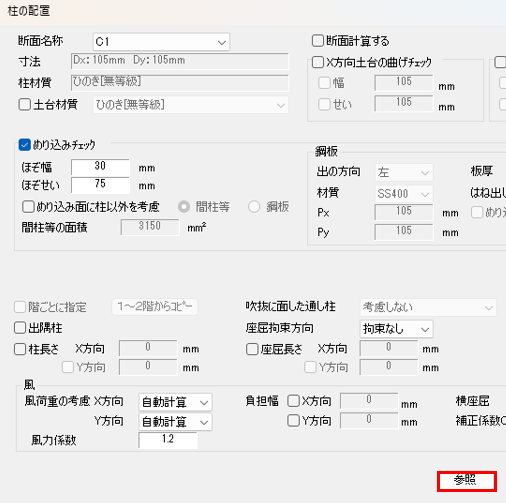The height and width of the screenshot is (503, 506).
Task: Click the 風力係数 input field
Action: (x=168, y=440)
